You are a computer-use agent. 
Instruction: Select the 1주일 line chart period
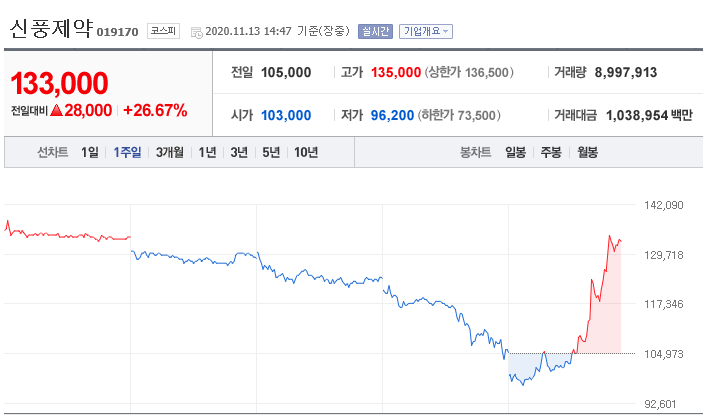(x=128, y=152)
